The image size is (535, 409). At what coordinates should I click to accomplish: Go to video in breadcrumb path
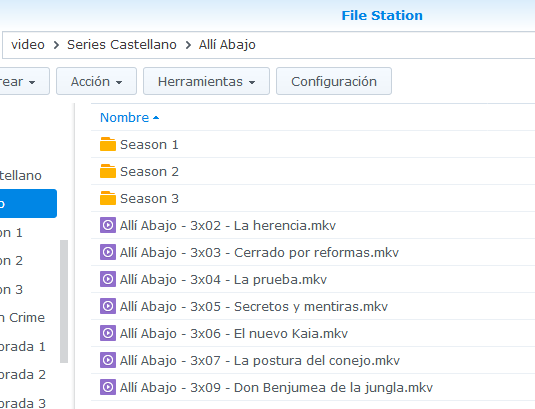point(28,45)
